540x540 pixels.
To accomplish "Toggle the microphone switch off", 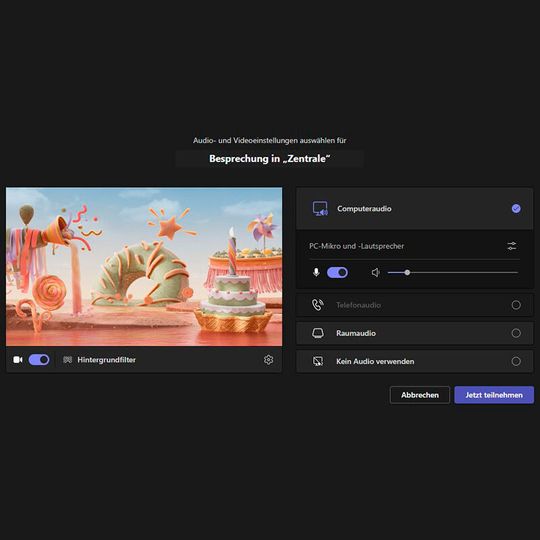I will coord(337,272).
